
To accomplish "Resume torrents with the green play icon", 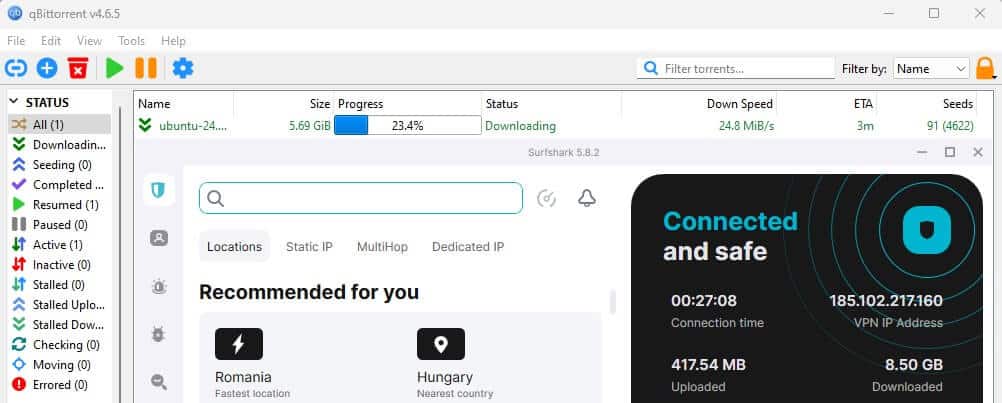I will point(115,68).
